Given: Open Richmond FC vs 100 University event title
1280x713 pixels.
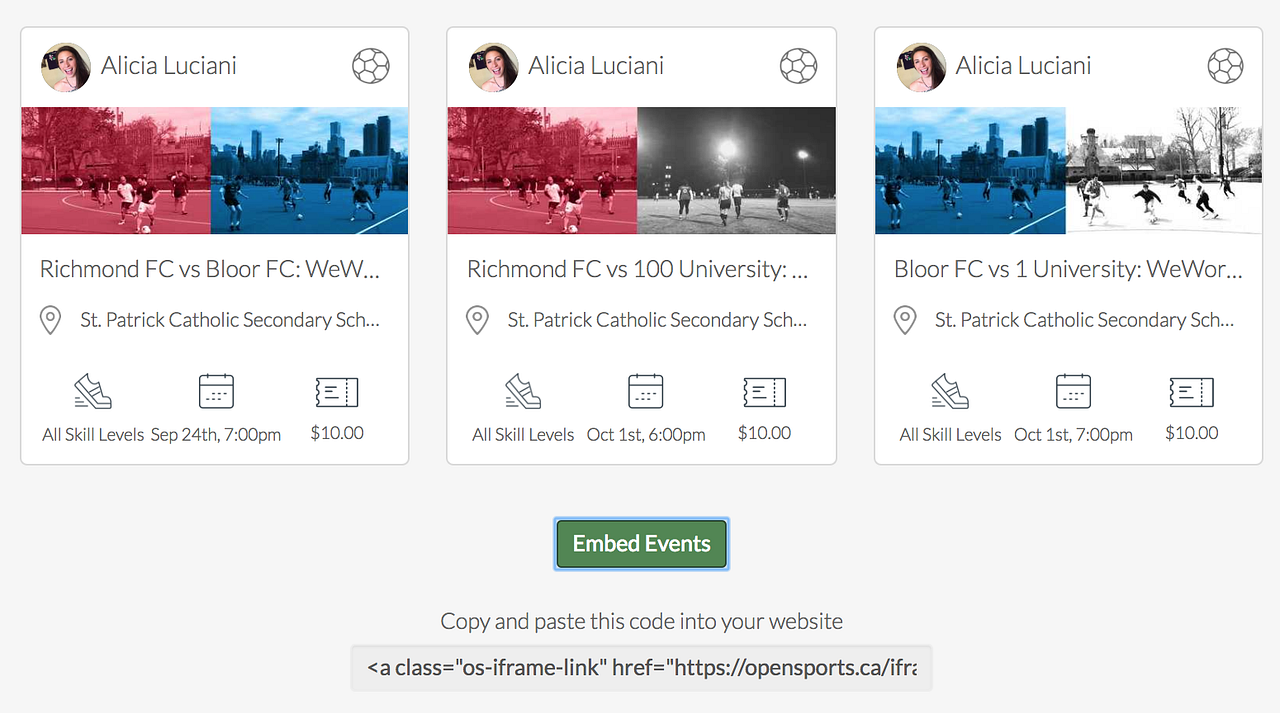Looking at the screenshot, I should [637, 269].
